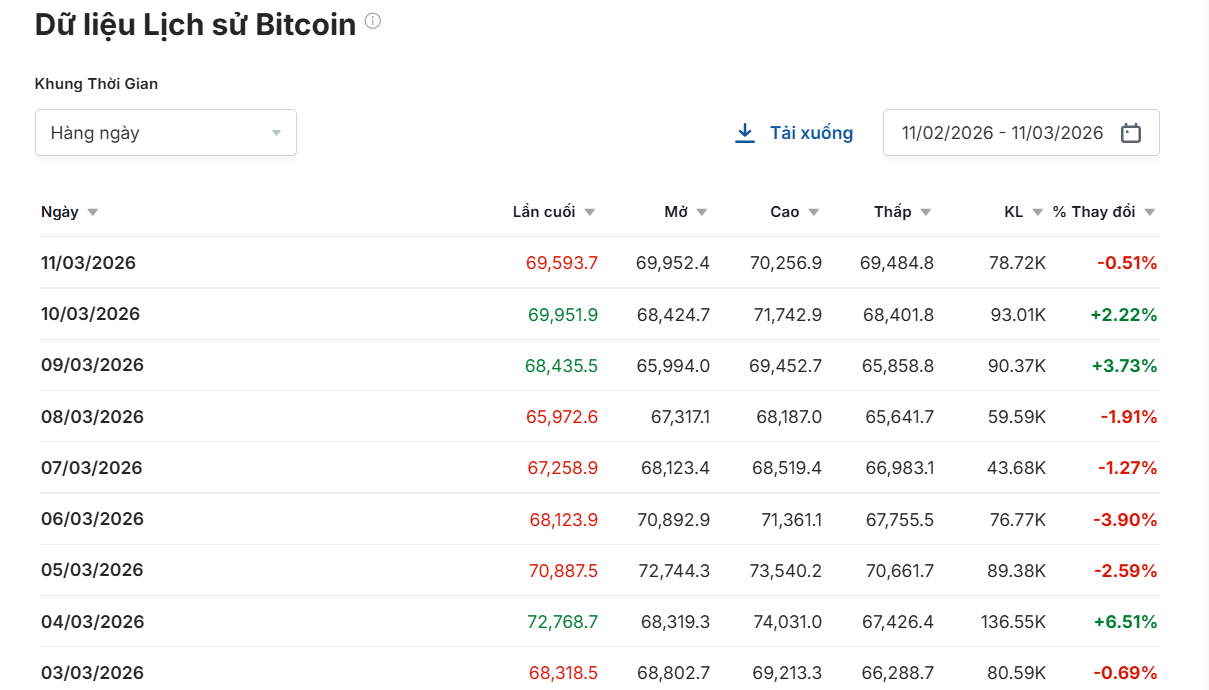Open the calendar icon in date range

(x=1131, y=133)
